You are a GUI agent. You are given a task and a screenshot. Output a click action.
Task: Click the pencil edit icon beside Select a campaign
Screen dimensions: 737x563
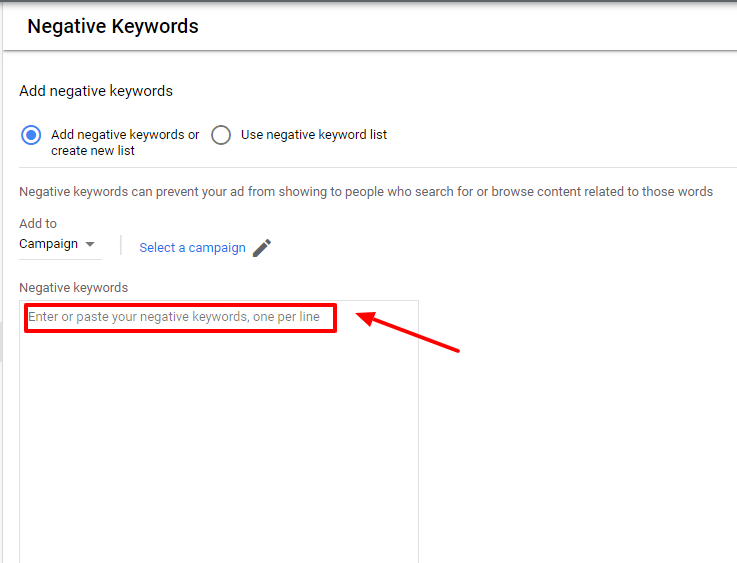coord(262,248)
